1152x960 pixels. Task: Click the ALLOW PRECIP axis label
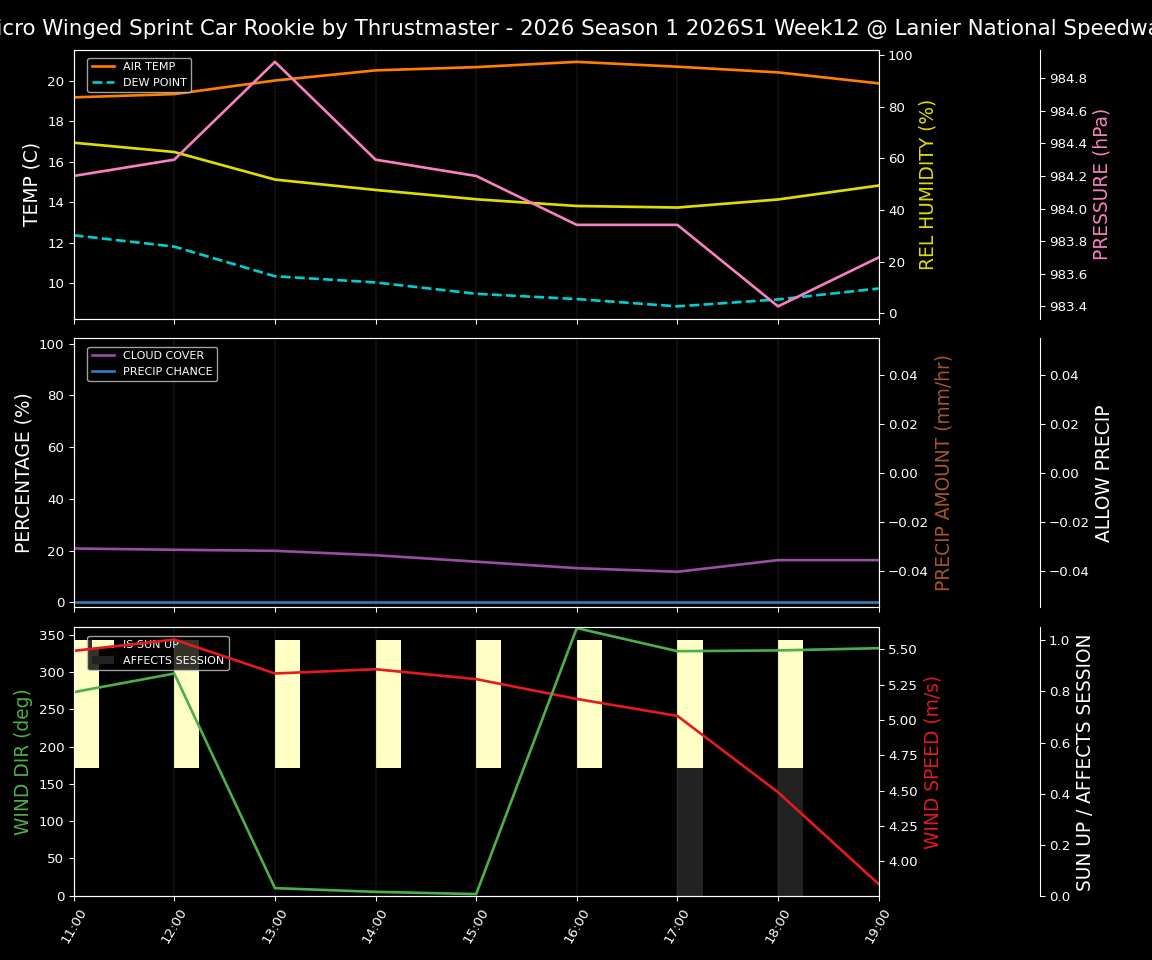(1103, 470)
